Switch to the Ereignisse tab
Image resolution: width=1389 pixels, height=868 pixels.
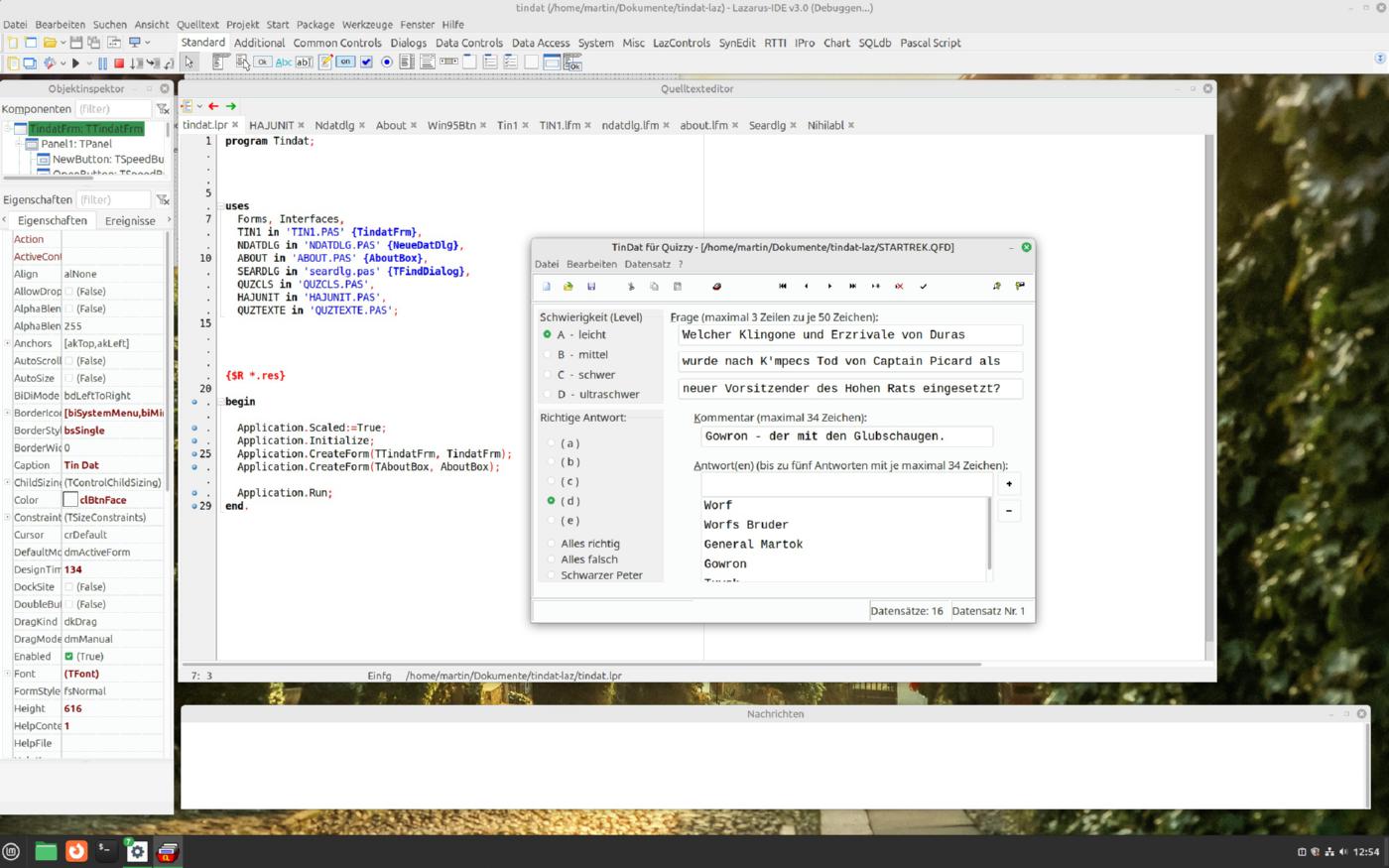pos(130,221)
